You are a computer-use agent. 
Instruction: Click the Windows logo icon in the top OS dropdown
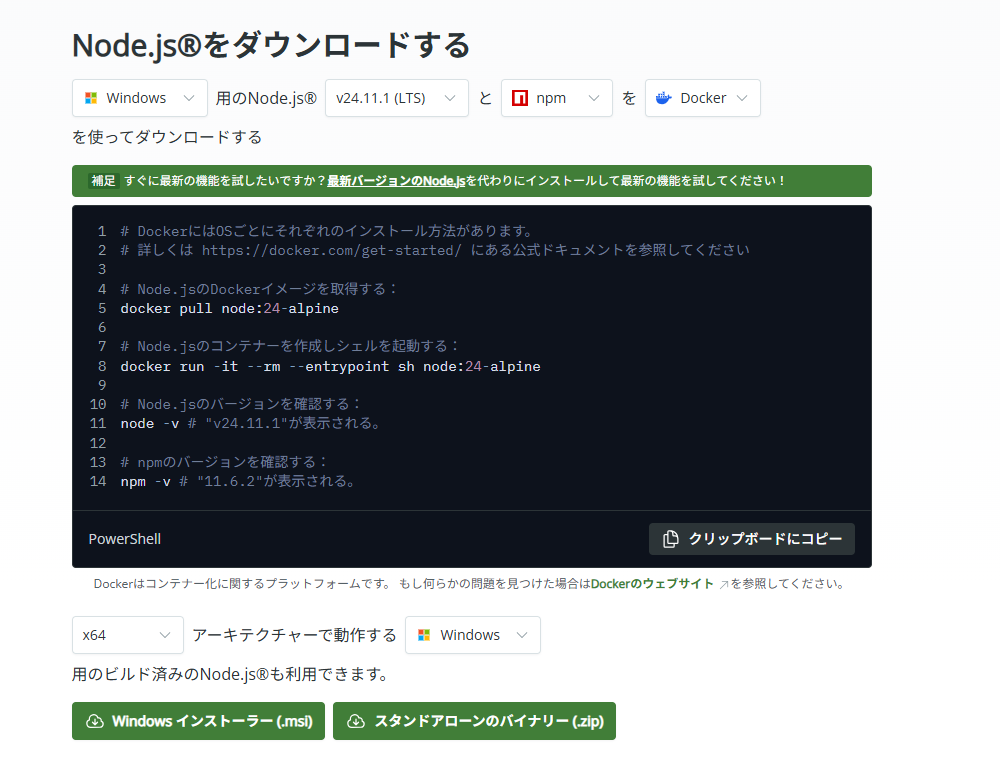click(x=91, y=98)
